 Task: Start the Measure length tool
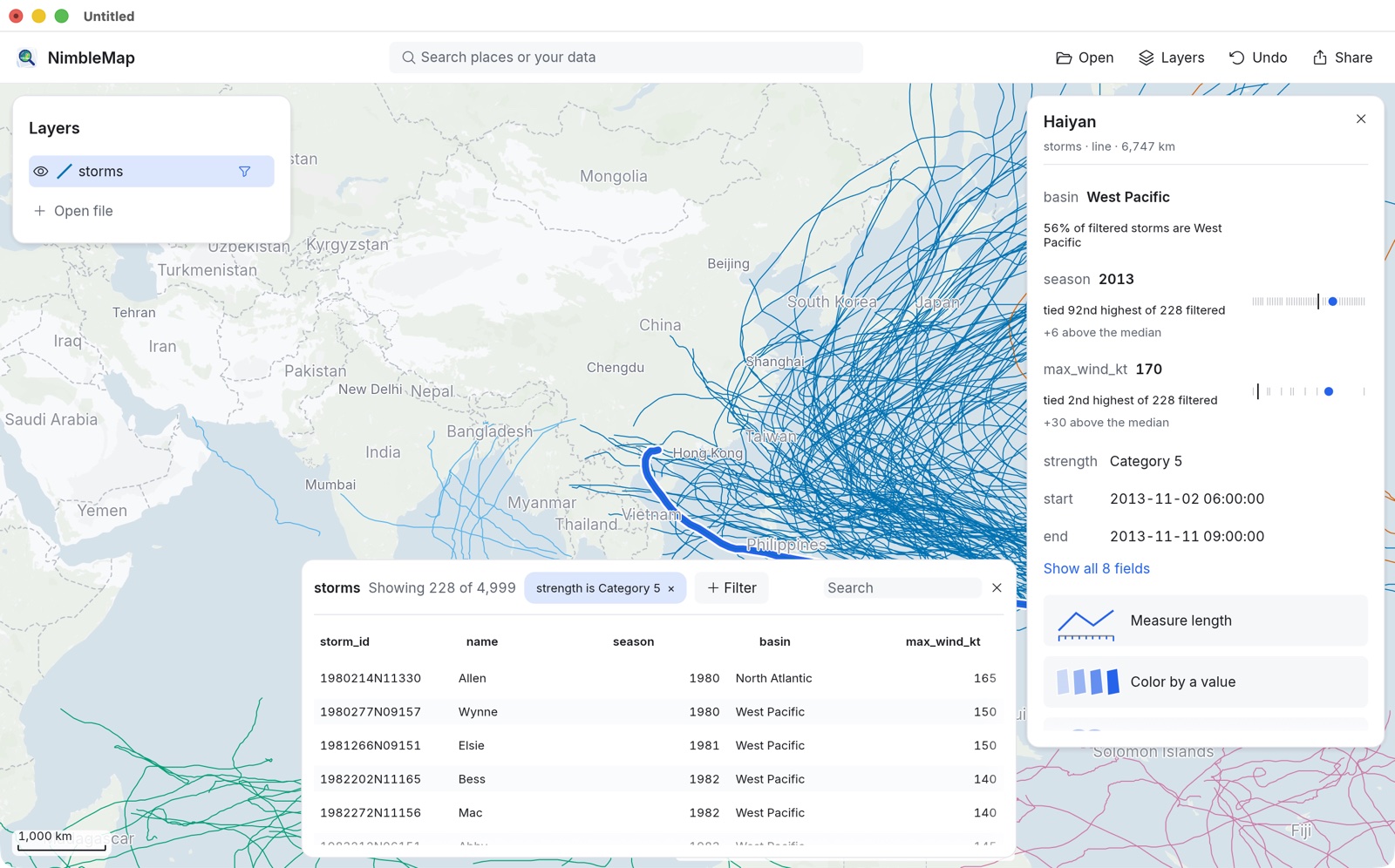pos(1205,620)
